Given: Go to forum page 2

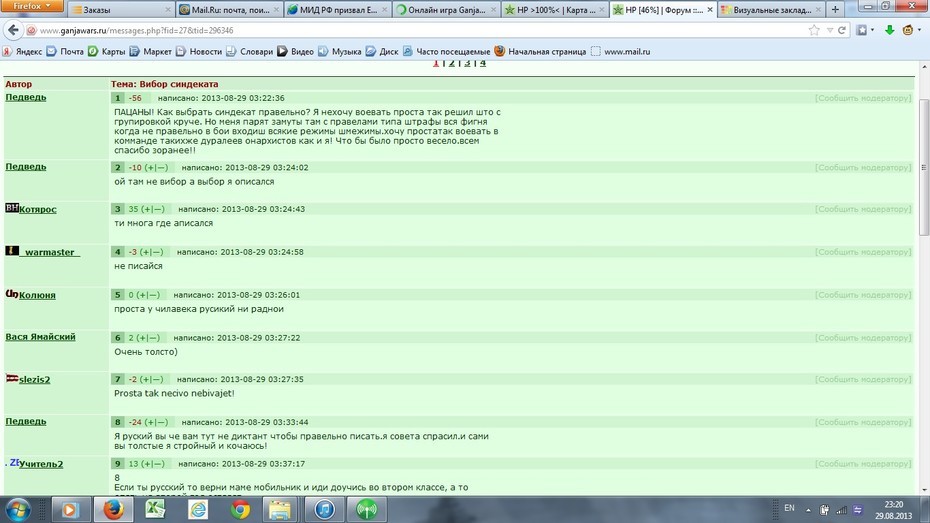Looking at the screenshot, I should click(x=452, y=63).
